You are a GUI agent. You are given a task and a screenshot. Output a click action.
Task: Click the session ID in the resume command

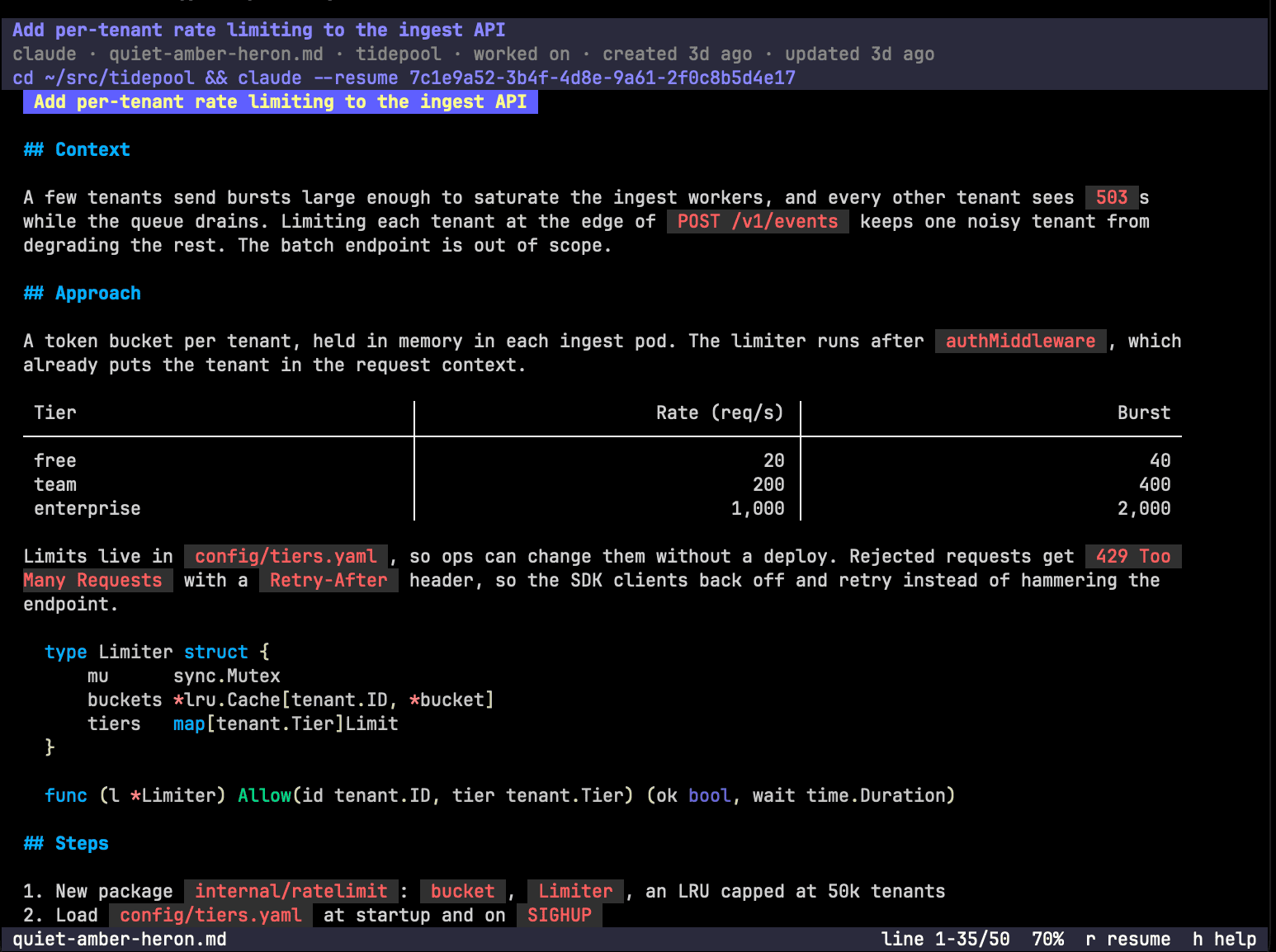603,78
